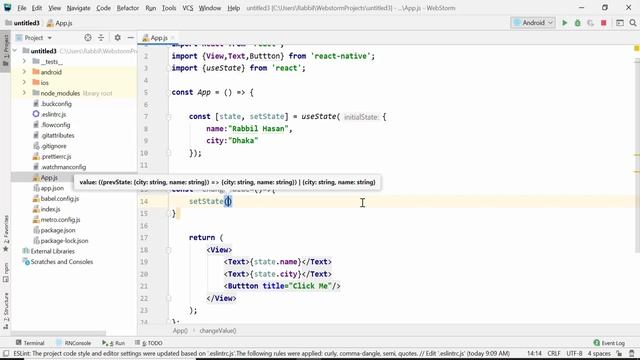
Task: Start debugging with the green bug icon
Action: (x=578, y=23)
